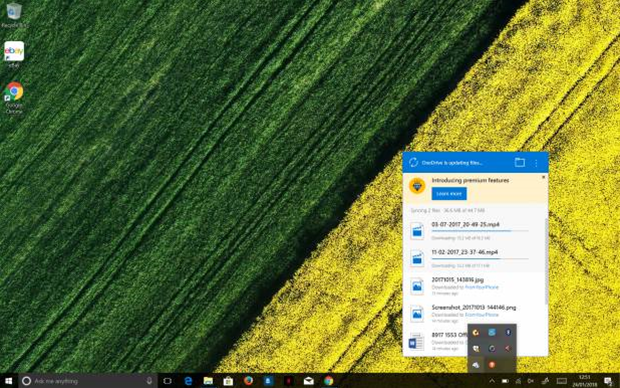Click the Bluetooth icon in tray overflow
The width and height of the screenshot is (620, 388).
508,333
